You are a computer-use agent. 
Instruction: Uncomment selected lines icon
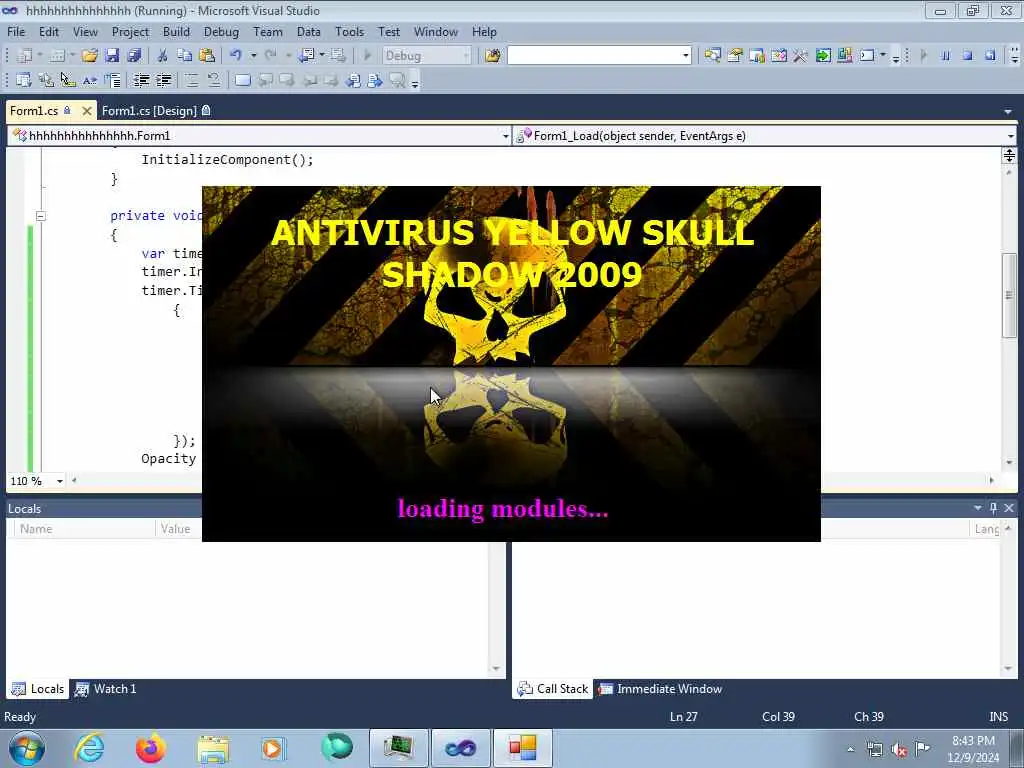point(214,80)
